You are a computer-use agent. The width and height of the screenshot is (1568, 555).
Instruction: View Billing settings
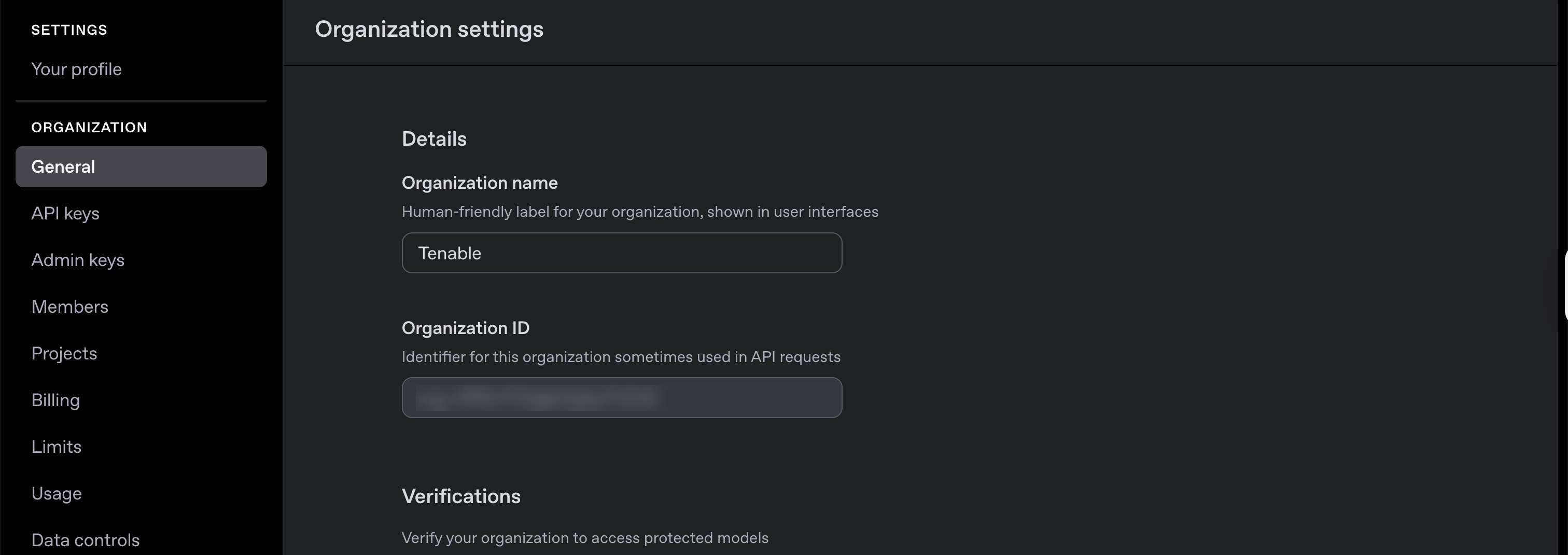55,400
